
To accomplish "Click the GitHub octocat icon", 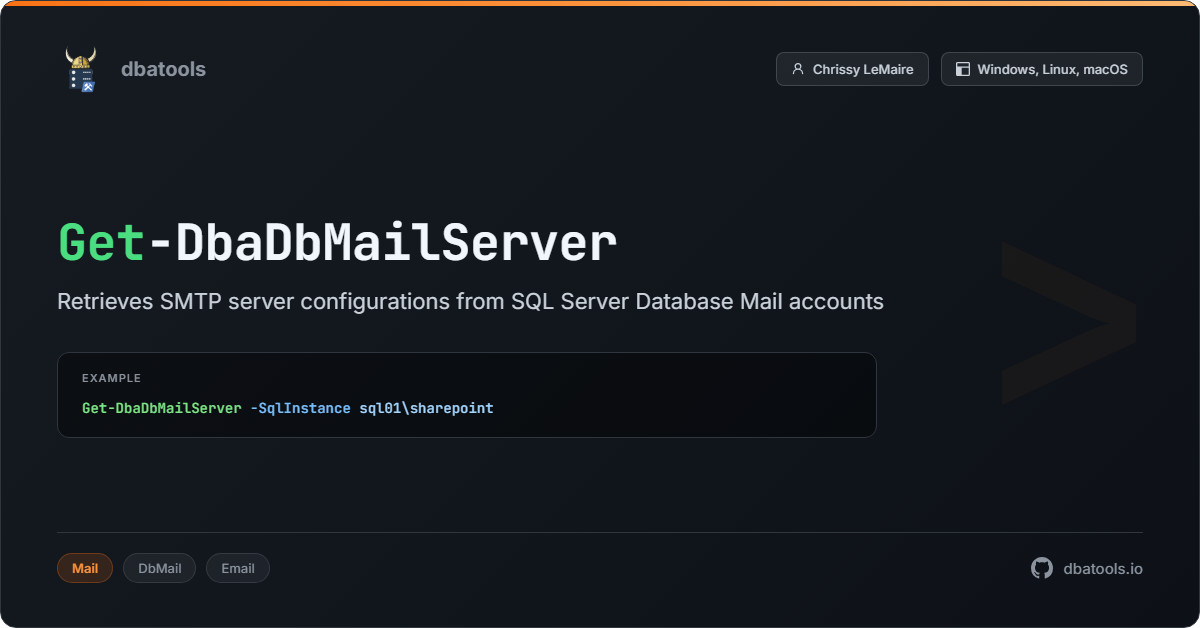I will pos(1042,568).
